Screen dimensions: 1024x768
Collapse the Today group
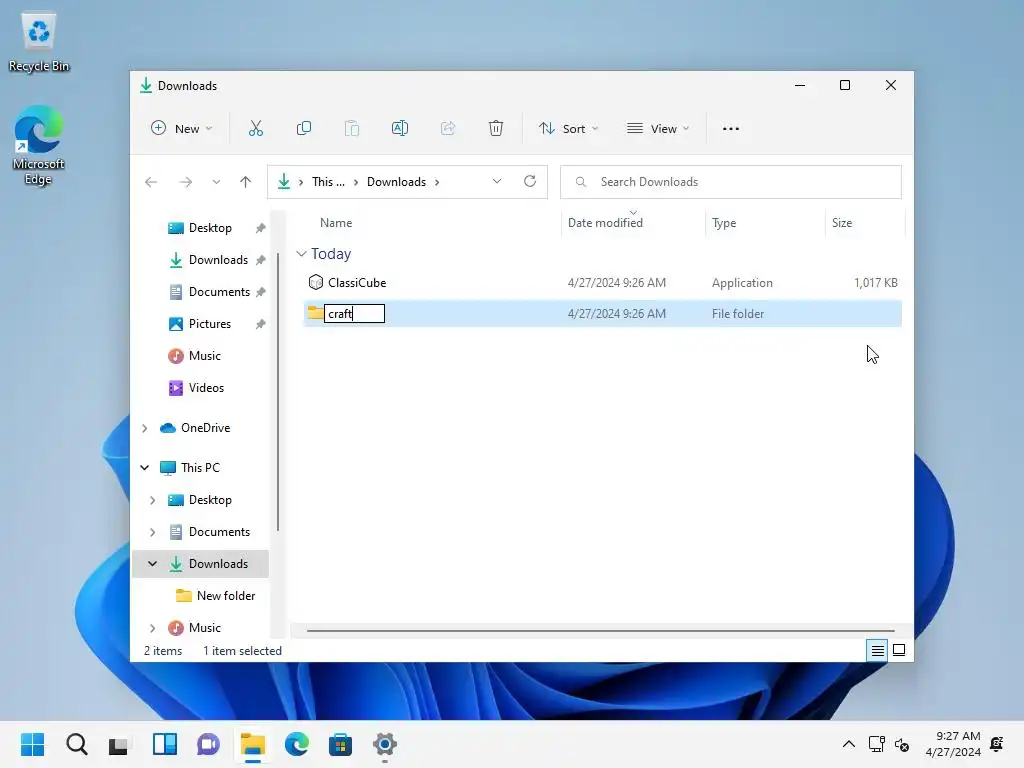[x=301, y=253]
